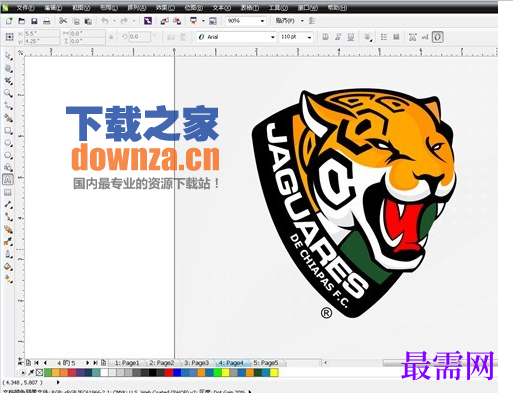Select the Fill bucket tool
Viewport: 513px width, 397px height.
8,267
